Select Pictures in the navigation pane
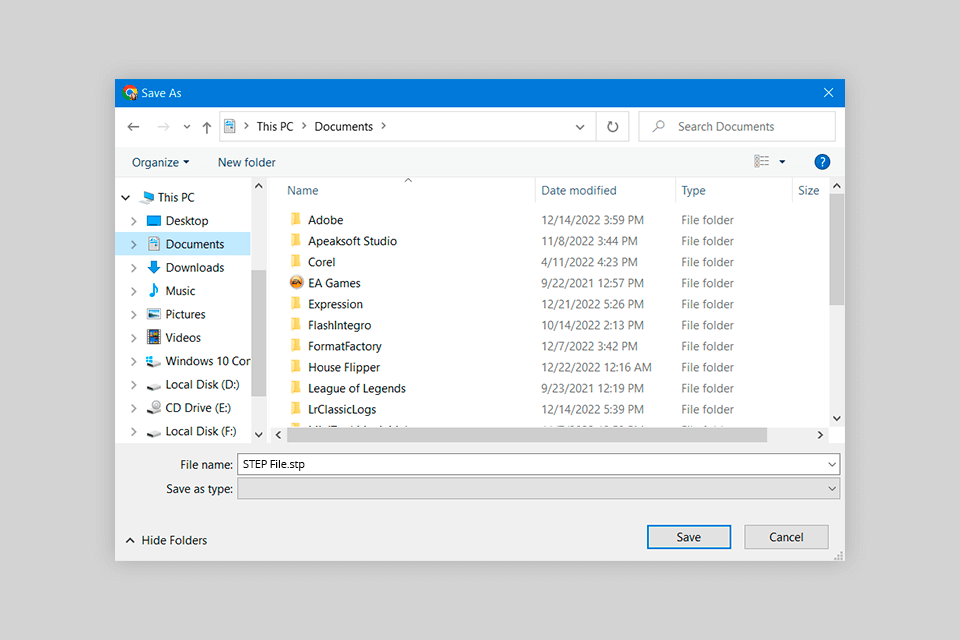 (x=185, y=314)
